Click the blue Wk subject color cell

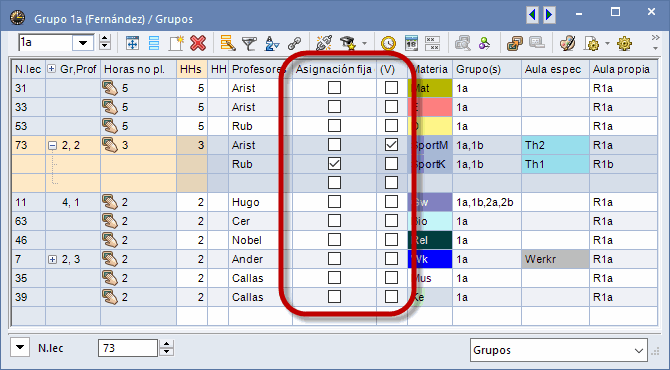pos(430,259)
